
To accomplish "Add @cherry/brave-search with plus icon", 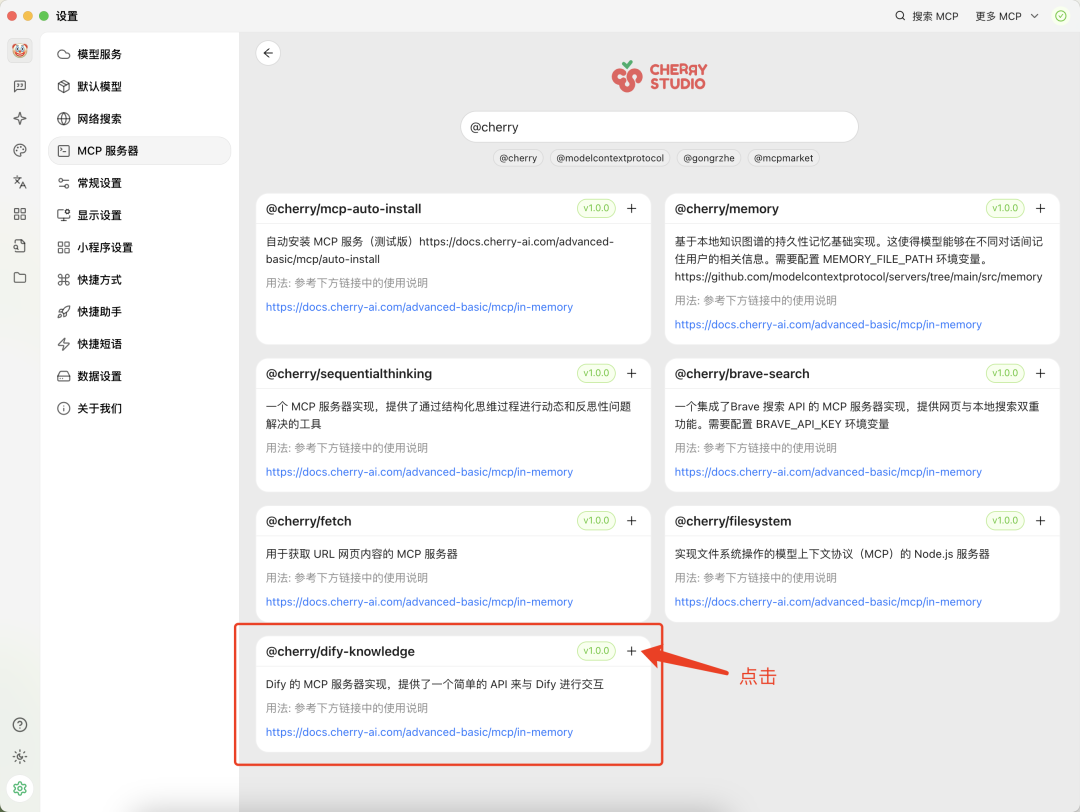I will (x=1041, y=373).
